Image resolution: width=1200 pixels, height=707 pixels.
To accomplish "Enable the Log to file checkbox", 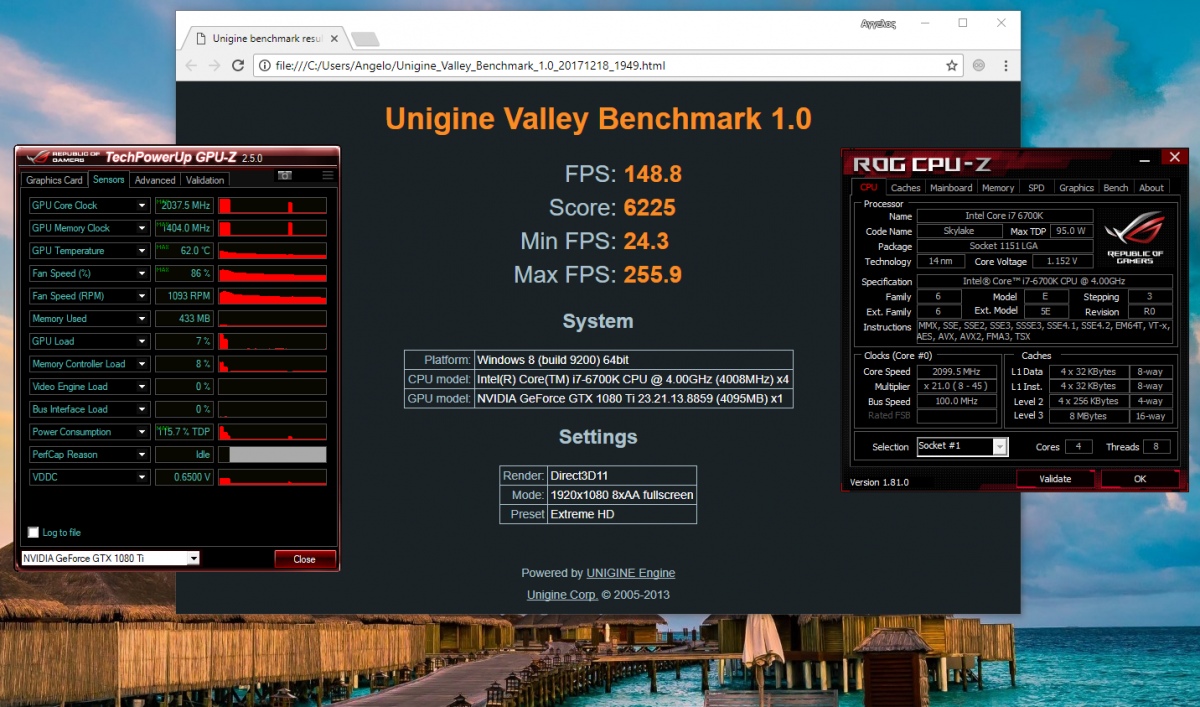I will pos(34,533).
